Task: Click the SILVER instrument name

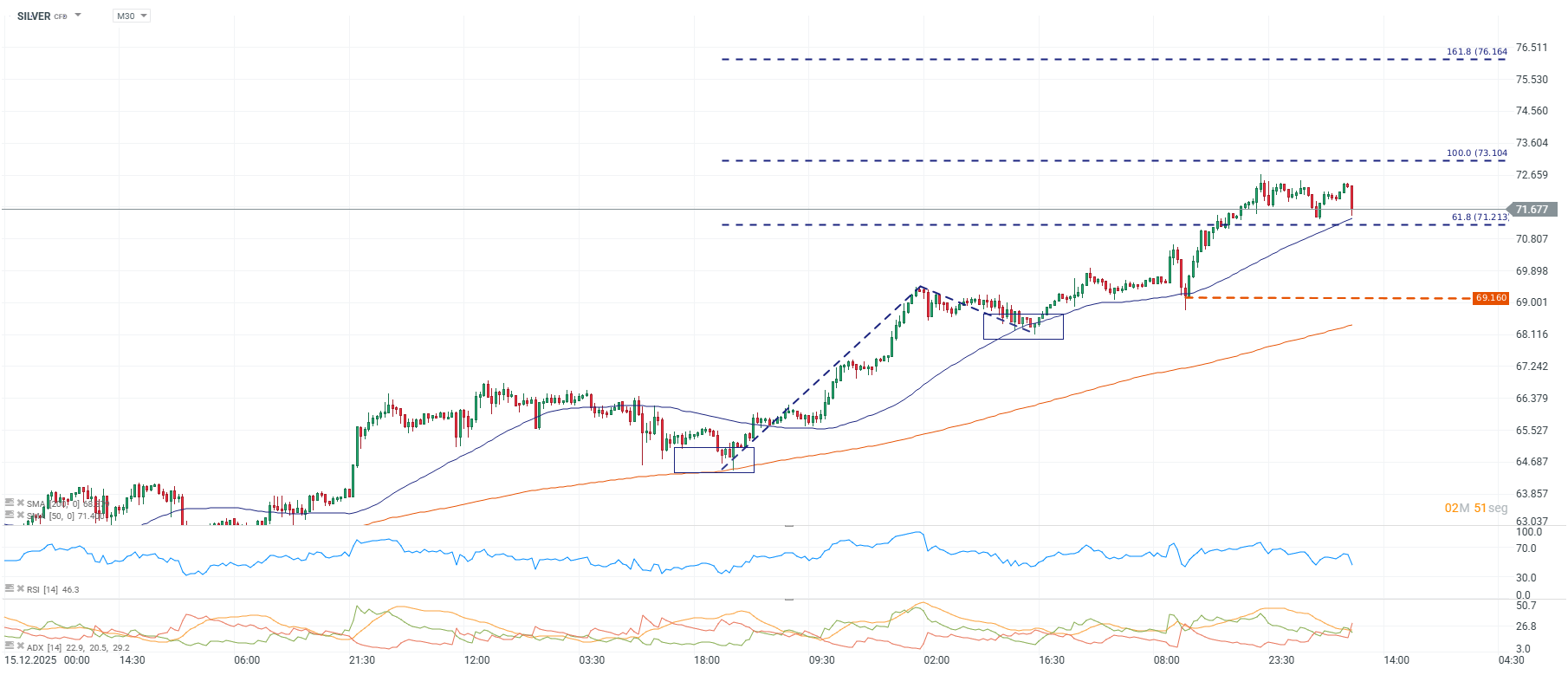Action: (x=34, y=16)
